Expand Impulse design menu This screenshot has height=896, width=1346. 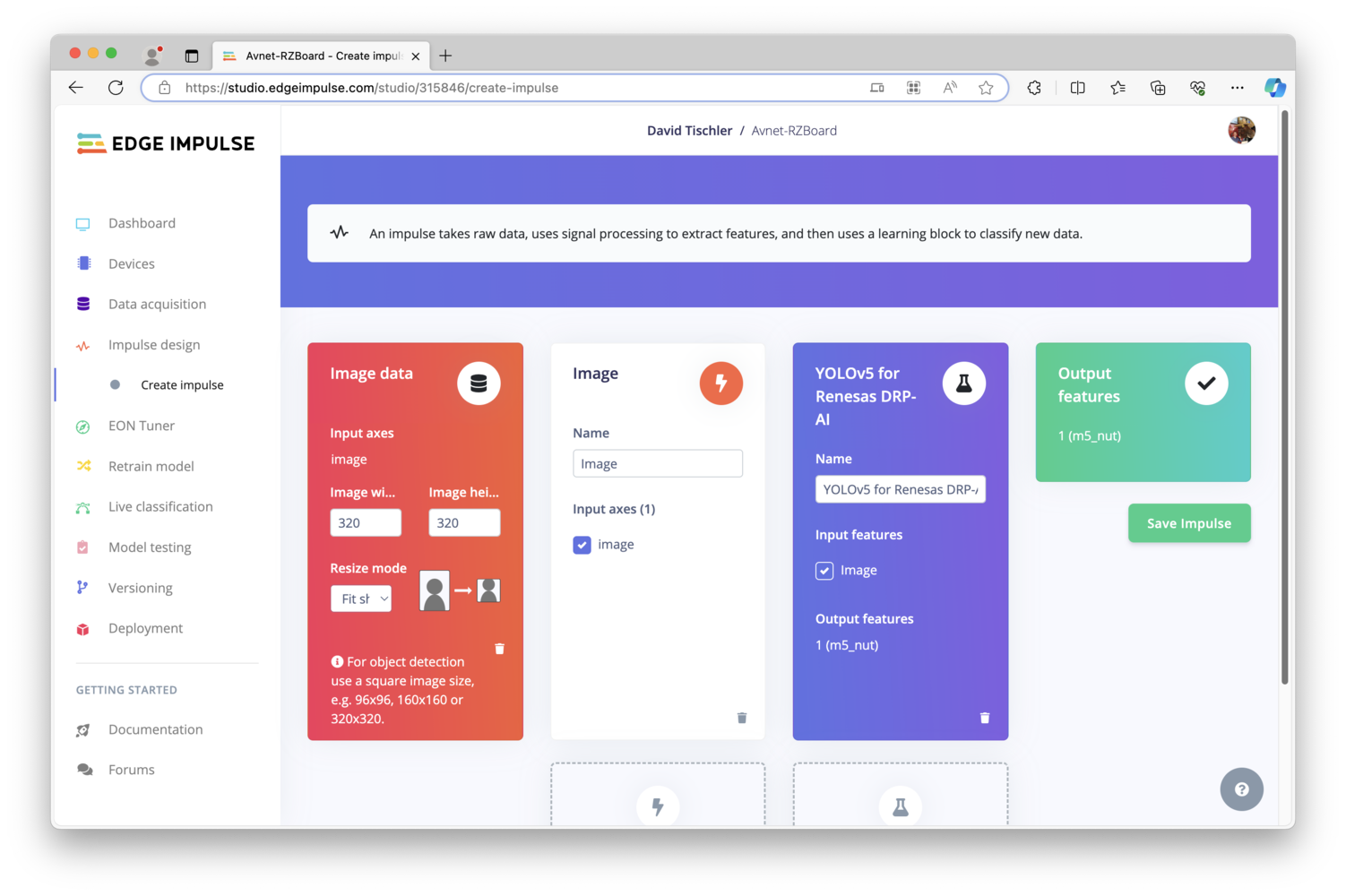pos(154,345)
